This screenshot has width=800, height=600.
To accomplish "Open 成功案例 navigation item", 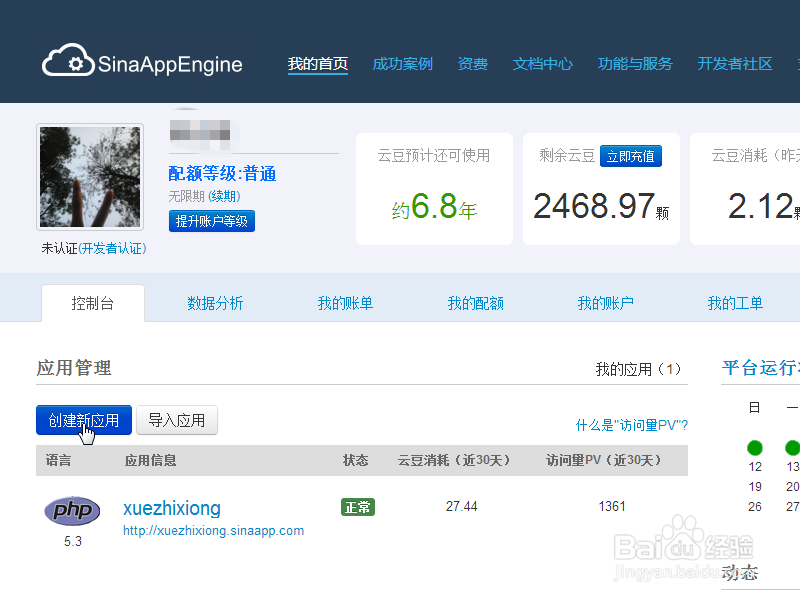I will click(x=403, y=64).
